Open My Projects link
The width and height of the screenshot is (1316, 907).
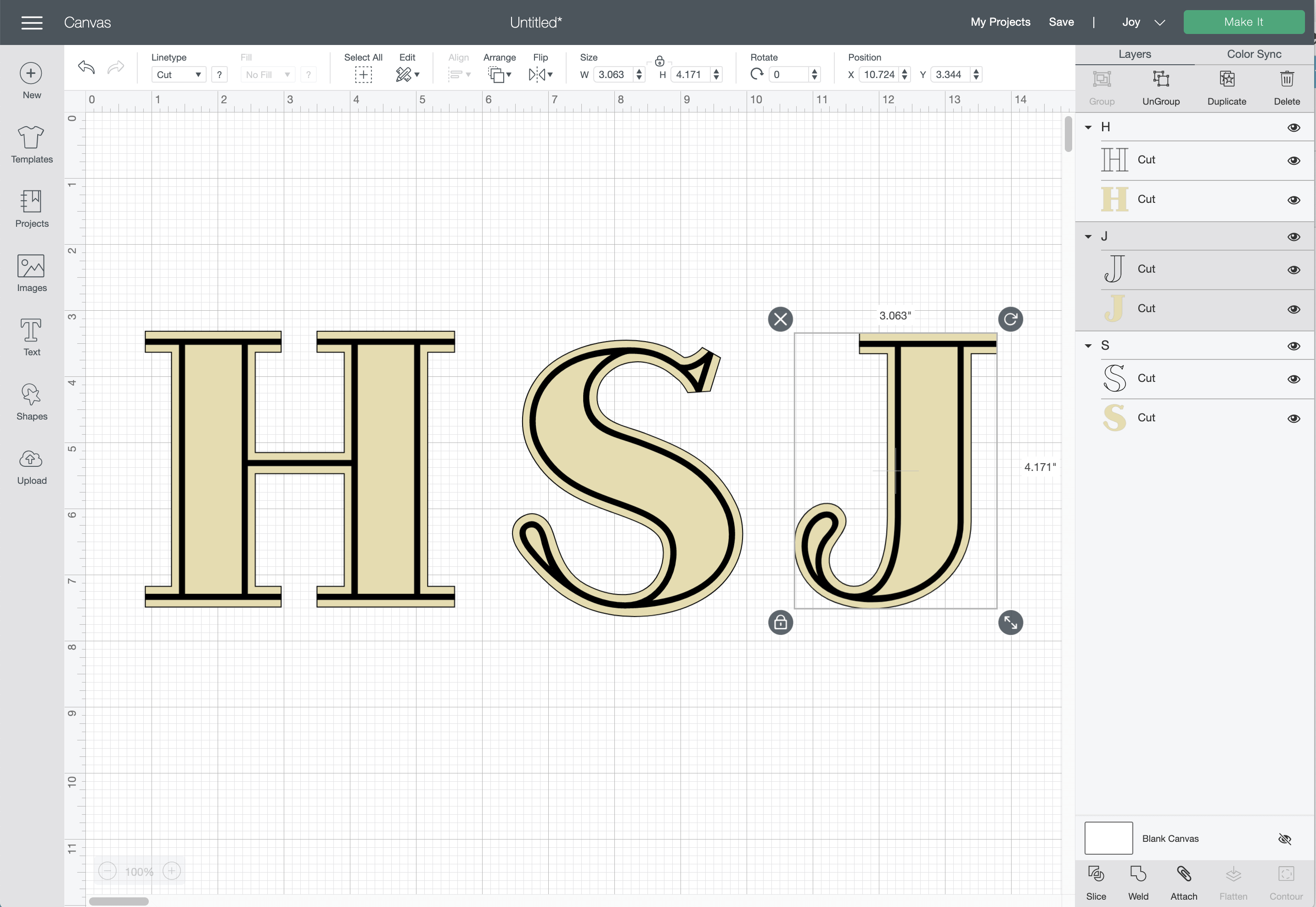[1000, 22]
